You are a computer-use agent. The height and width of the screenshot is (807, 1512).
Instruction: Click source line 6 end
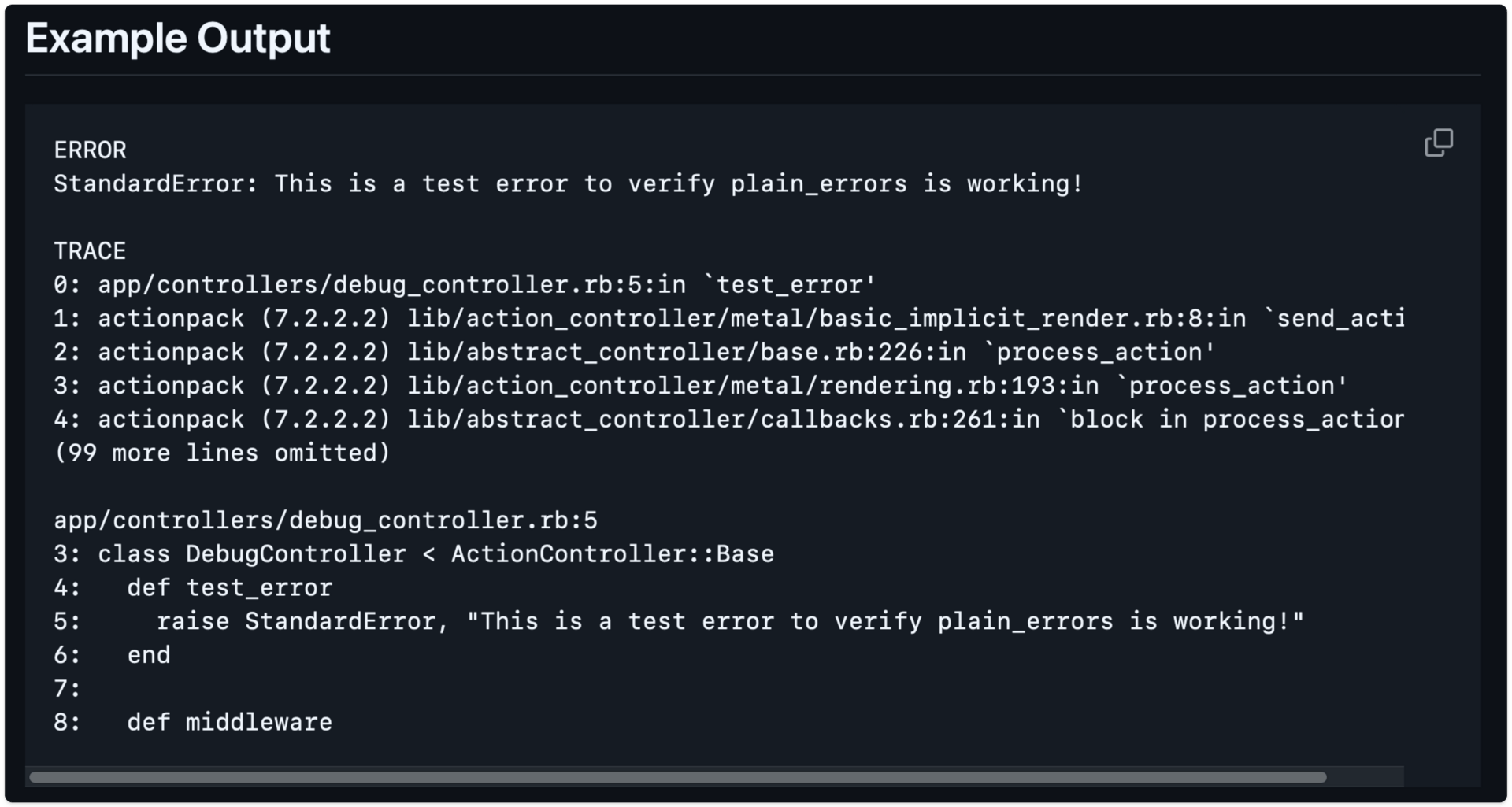click(x=113, y=655)
